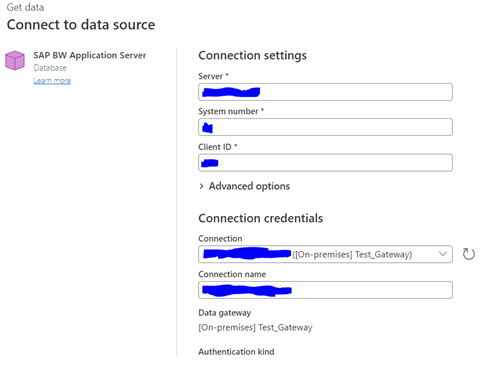Click the Connection credentials heading

pyautogui.click(x=261, y=218)
